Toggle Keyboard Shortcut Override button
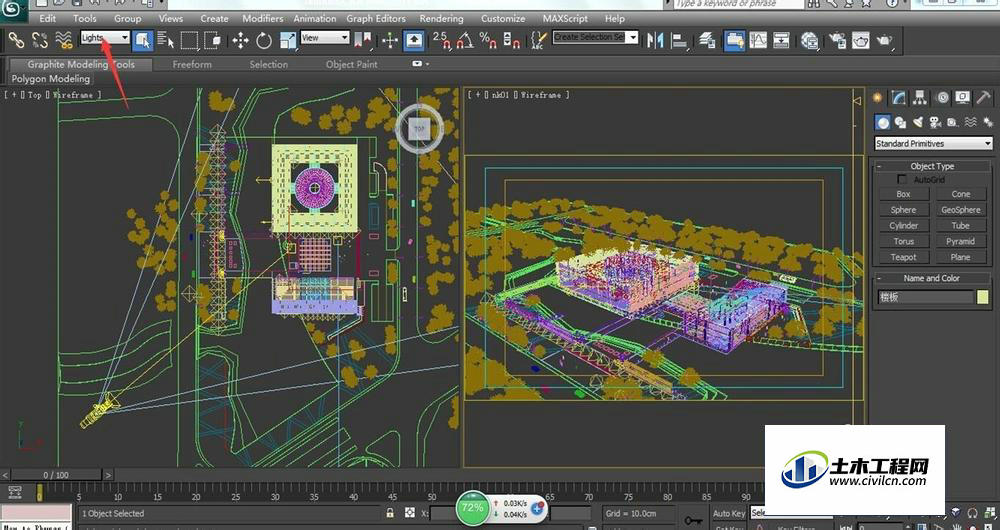The image size is (1000, 530). tap(415, 40)
